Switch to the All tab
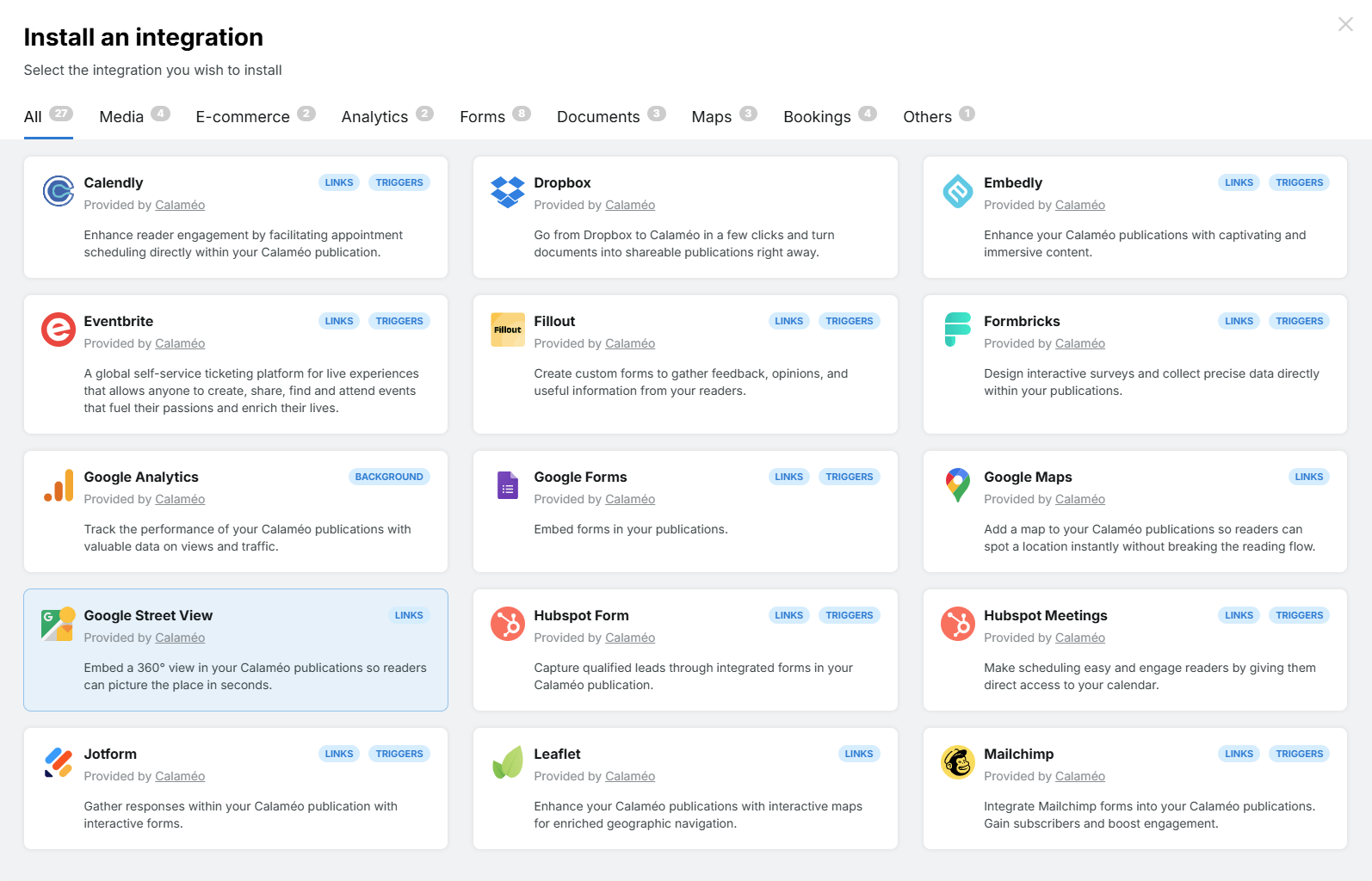 (x=48, y=116)
